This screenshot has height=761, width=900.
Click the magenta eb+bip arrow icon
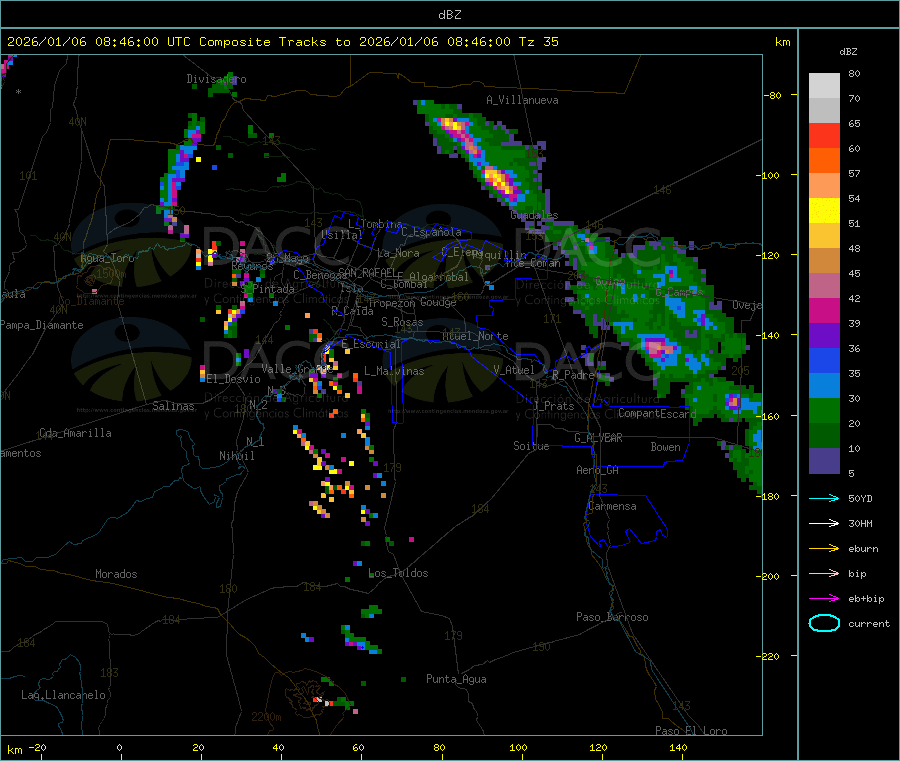point(824,598)
